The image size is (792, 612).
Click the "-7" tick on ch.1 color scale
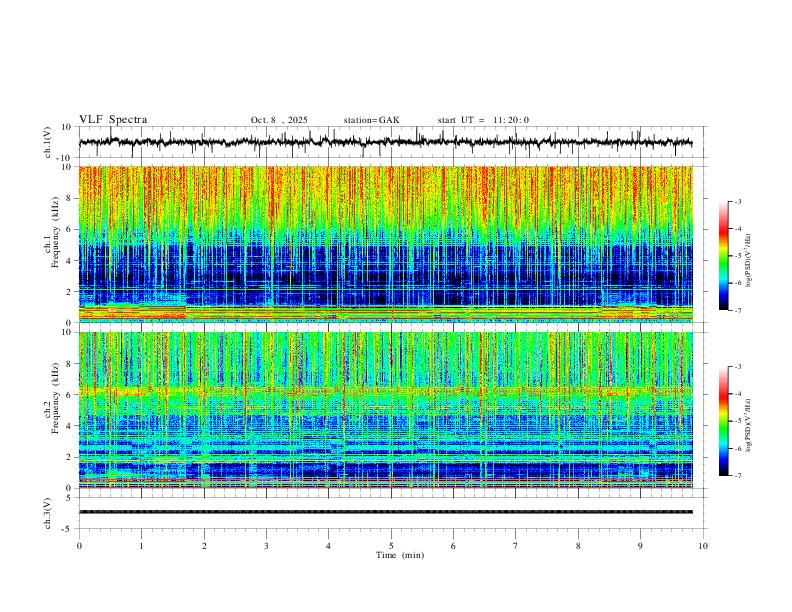pos(737,310)
